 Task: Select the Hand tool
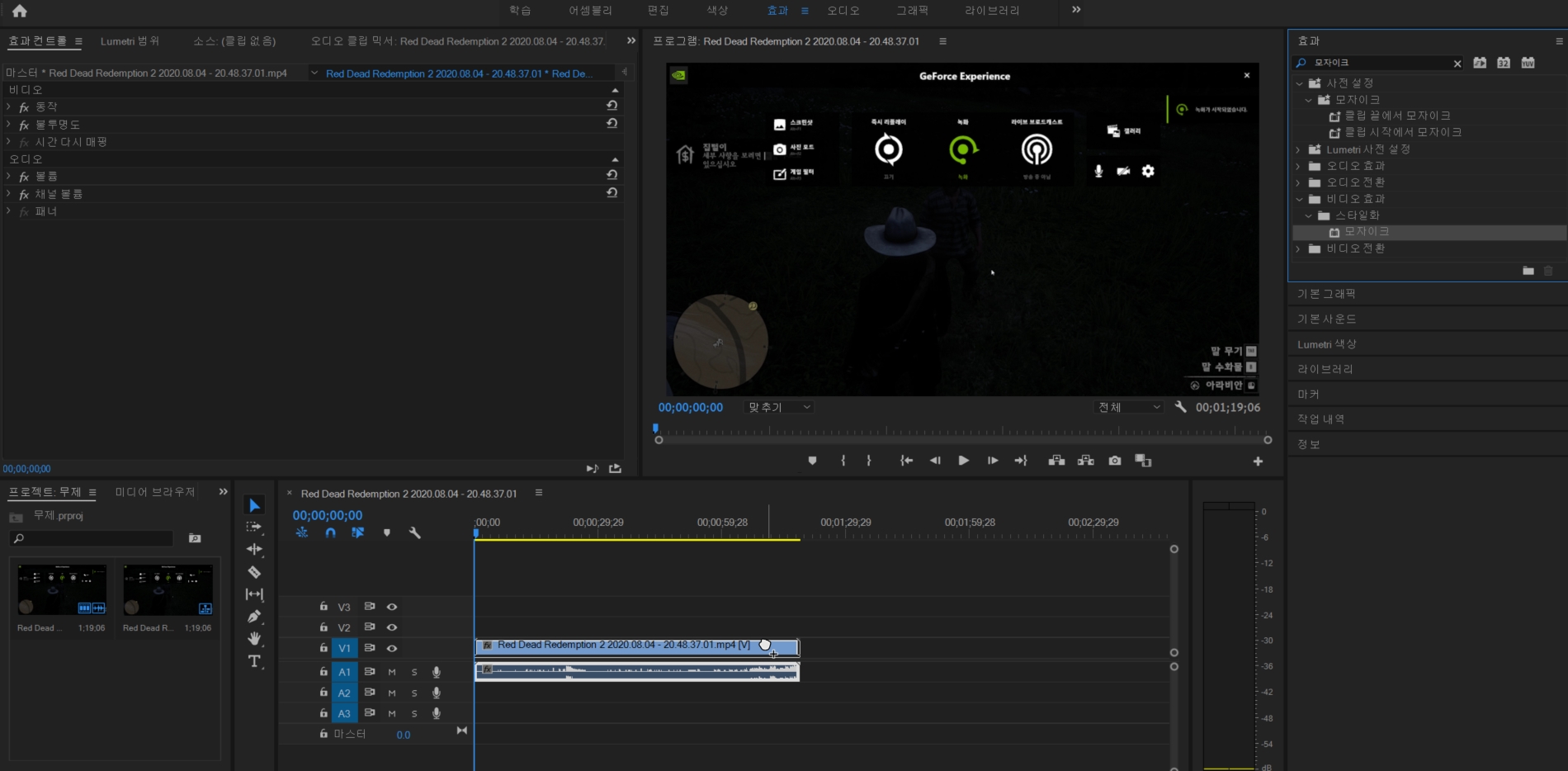pyautogui.click(x=254, y=638)
